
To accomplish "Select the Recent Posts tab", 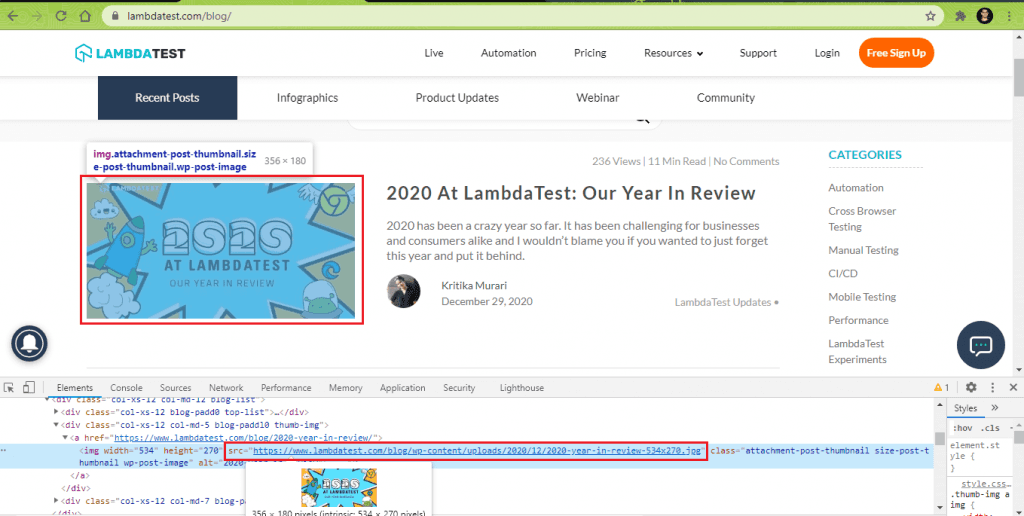I will pos(167,98).
